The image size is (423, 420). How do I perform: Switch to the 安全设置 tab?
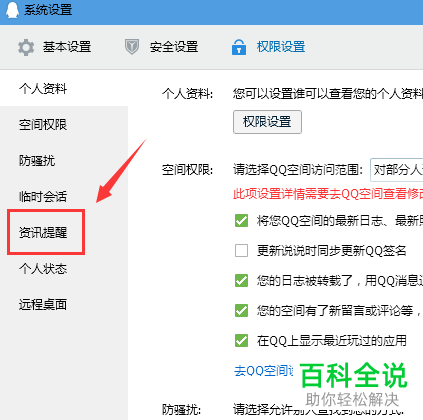(x=174, y=47)
